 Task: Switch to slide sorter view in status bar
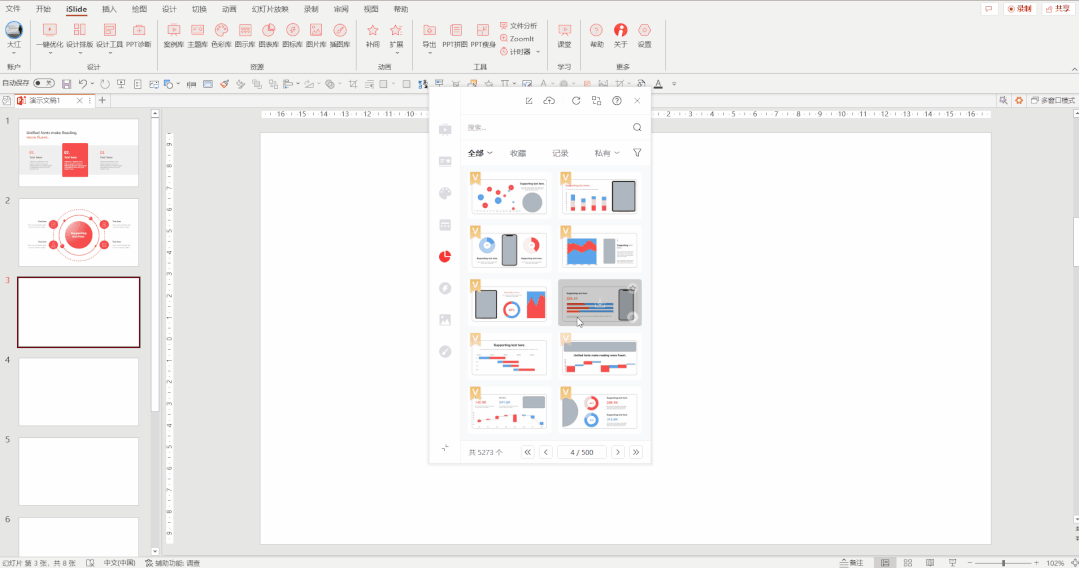[x=909, y=563]
